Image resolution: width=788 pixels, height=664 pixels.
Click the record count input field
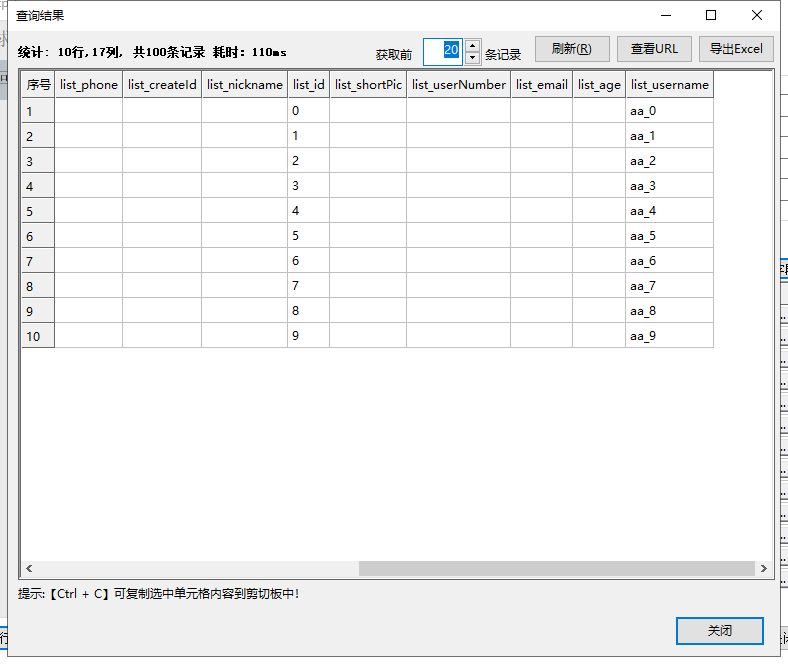443,51
